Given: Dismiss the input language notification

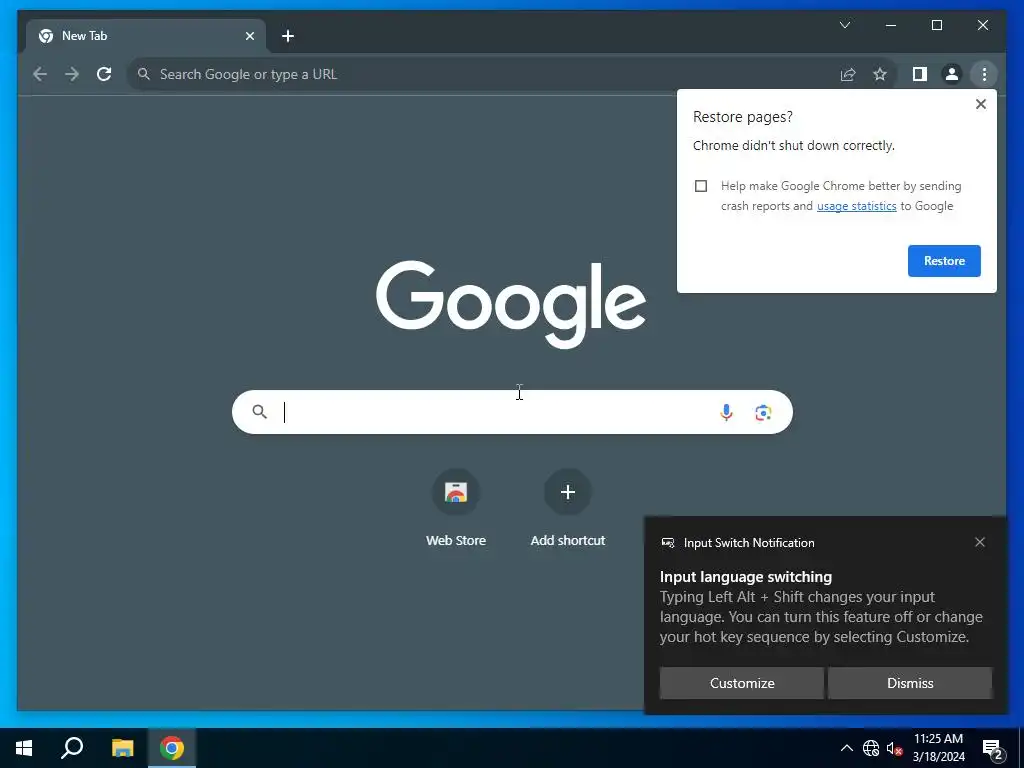Looking at the screenshot, I should (910, 683).
